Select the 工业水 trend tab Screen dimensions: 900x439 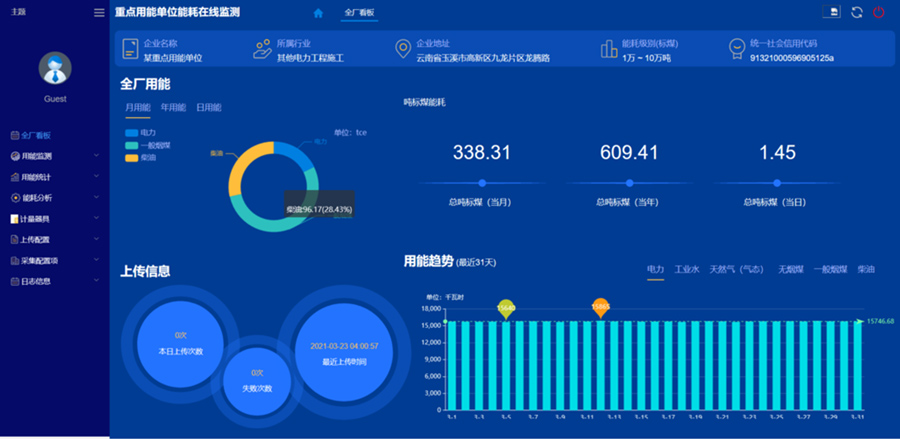[x=686, y=269]
